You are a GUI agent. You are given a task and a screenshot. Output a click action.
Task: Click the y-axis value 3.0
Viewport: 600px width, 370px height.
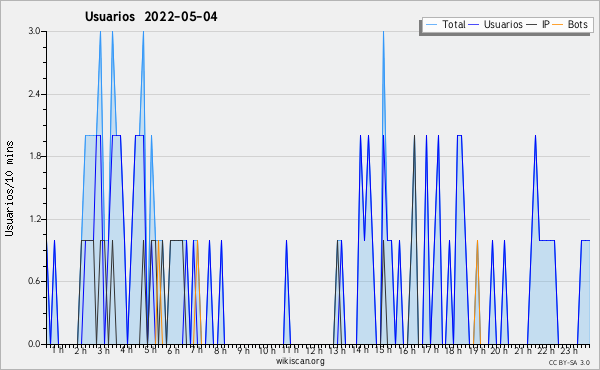34,31
